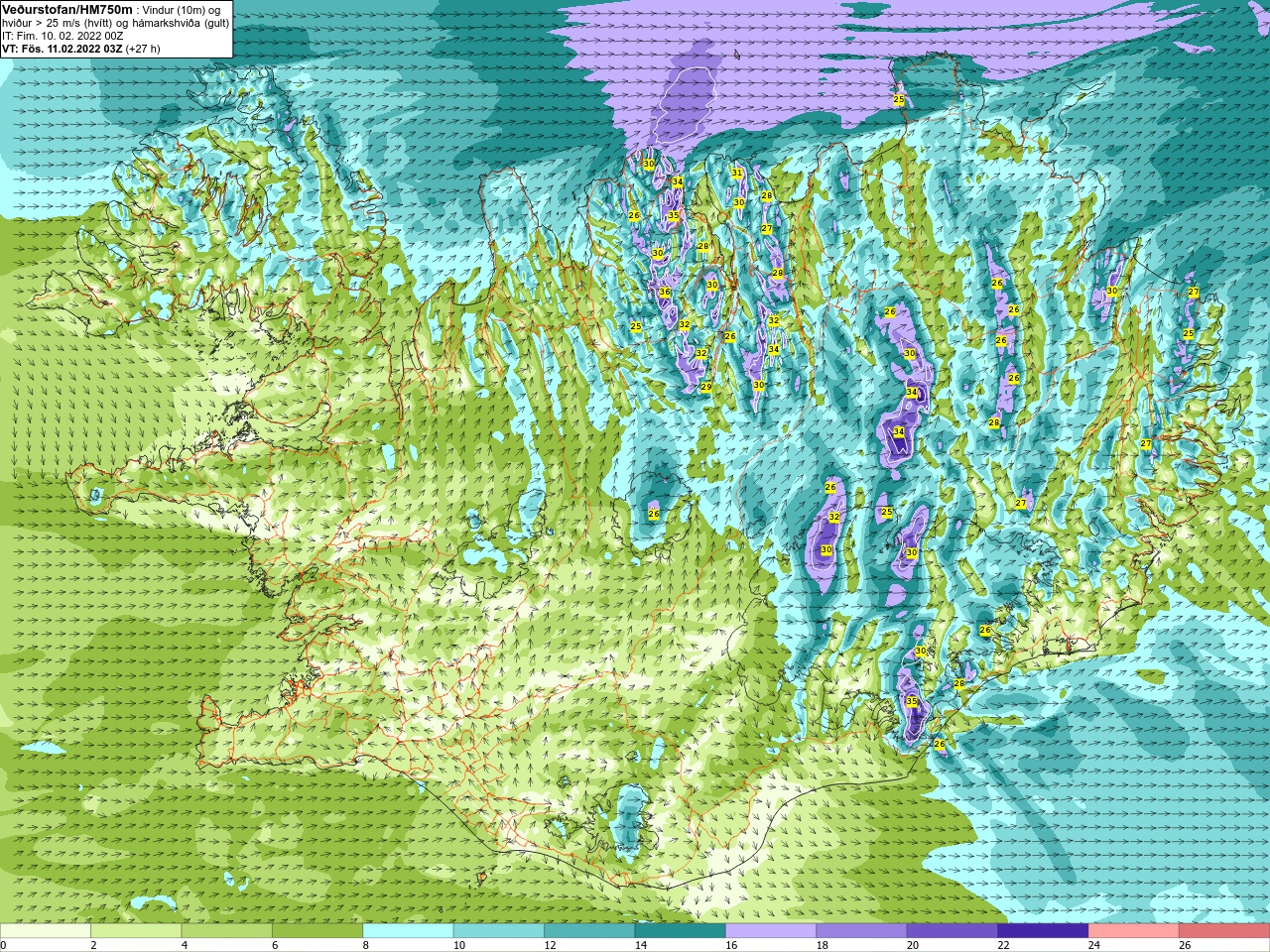Screen dimensions: 1270x952
Task: Select the 2–4 m/s light green legend swatch
Action: (x=137, y=931)
